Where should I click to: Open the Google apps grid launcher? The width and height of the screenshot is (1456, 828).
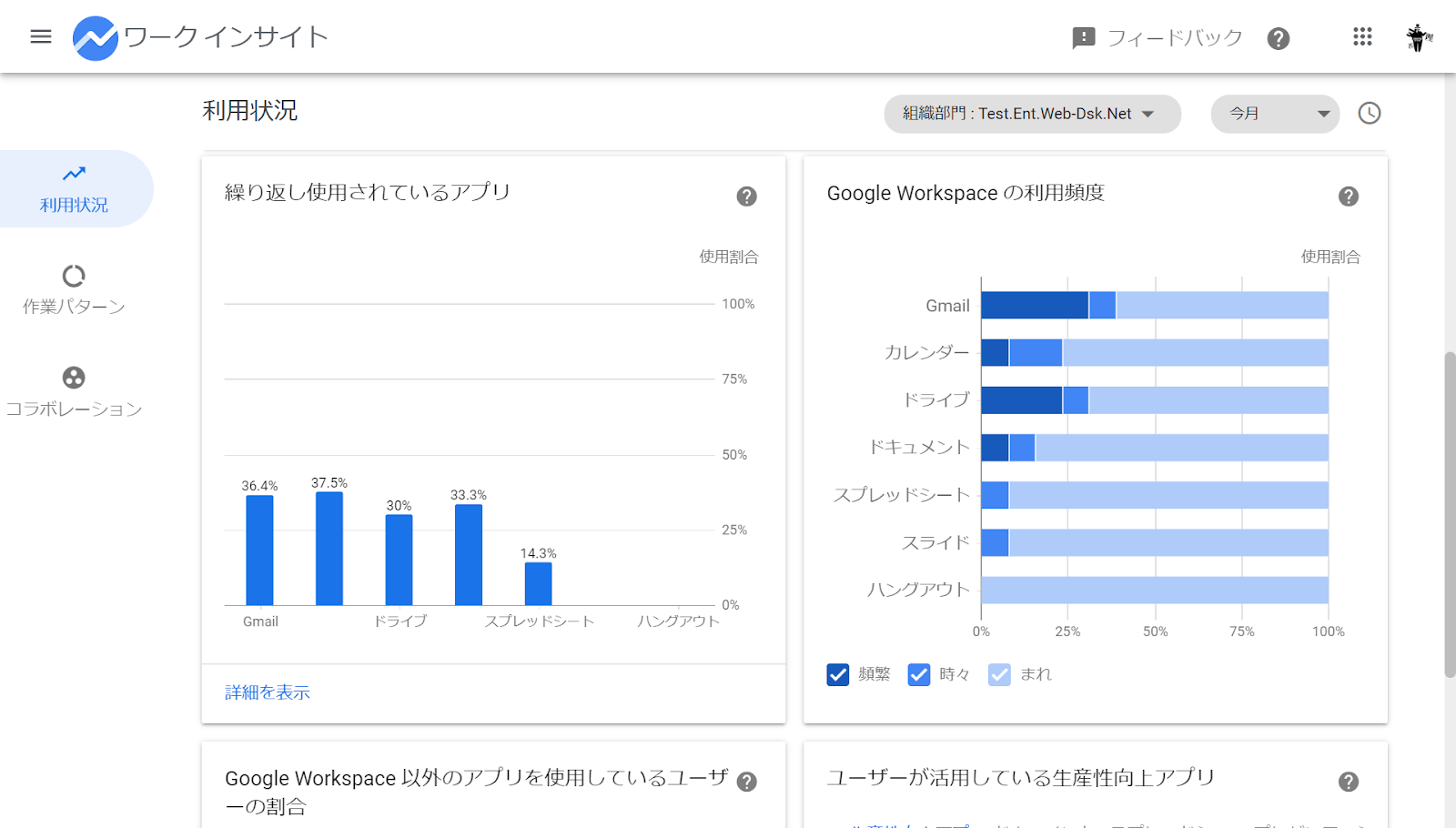point(1362,36)
